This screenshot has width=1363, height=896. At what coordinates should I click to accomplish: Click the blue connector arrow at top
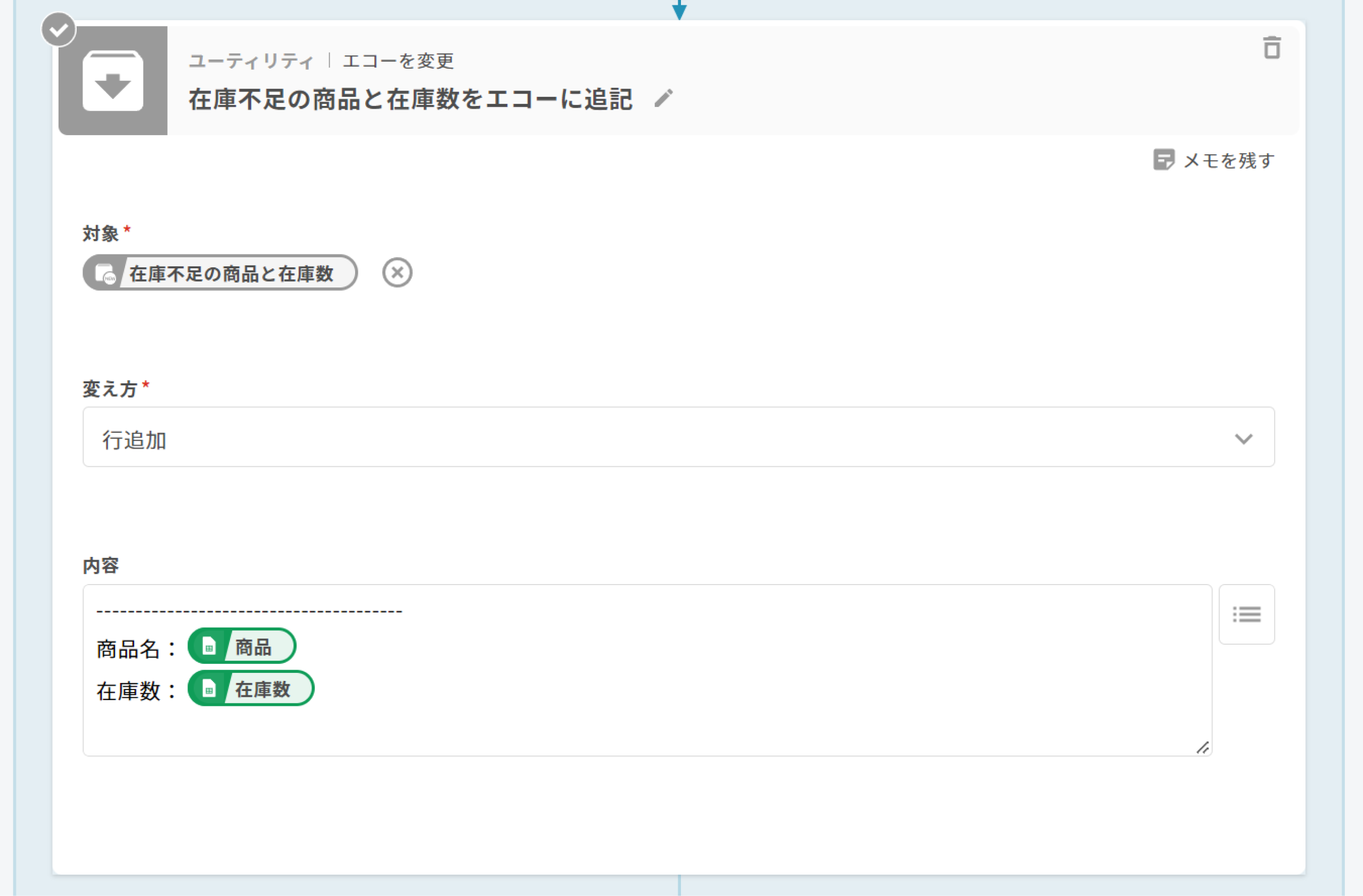pos(679,10)
